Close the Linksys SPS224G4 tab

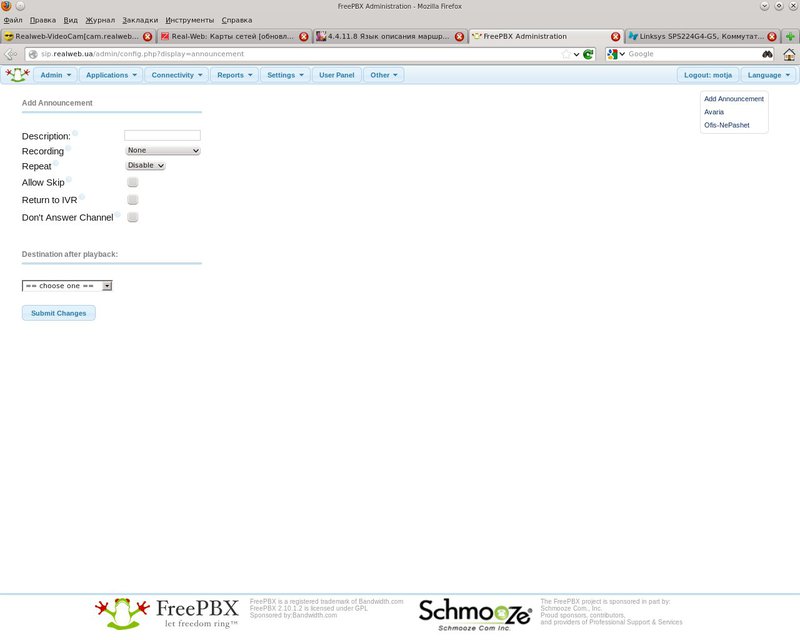771,37
